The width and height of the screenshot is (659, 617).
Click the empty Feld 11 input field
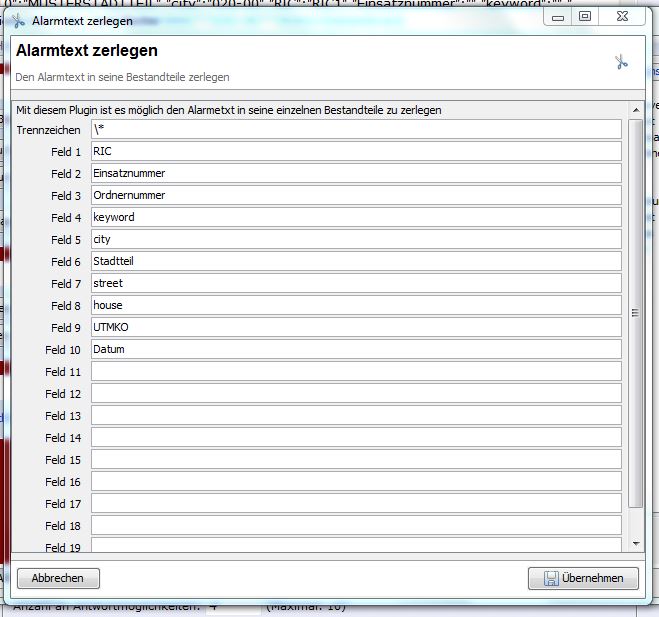[356, 372]
